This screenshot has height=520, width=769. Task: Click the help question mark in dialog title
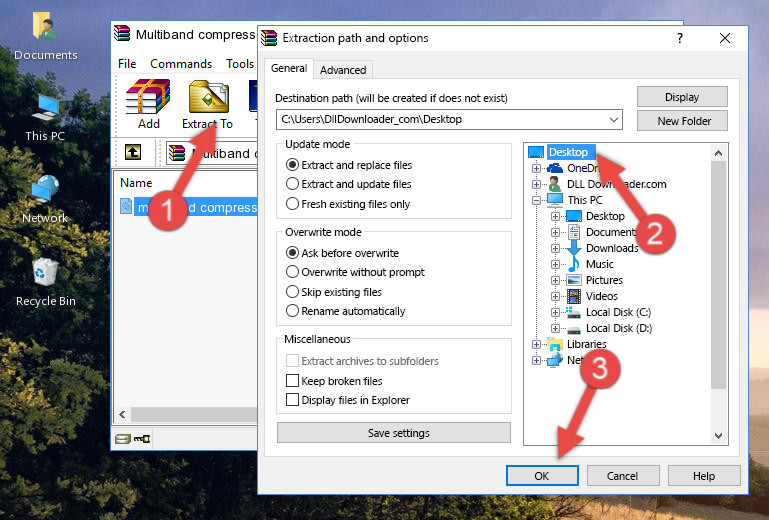tap(680, 38)
